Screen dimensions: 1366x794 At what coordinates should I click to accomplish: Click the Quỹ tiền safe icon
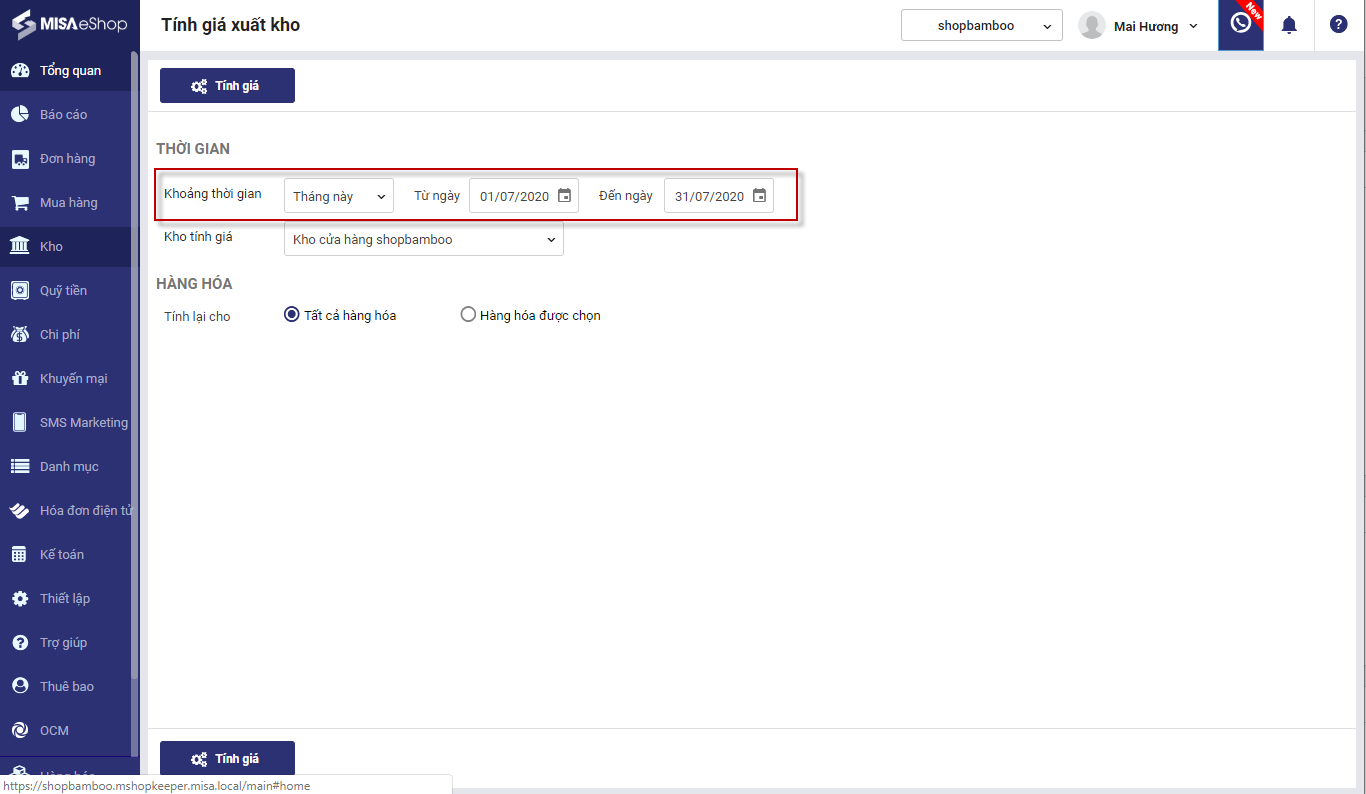[x=20, y=290]
